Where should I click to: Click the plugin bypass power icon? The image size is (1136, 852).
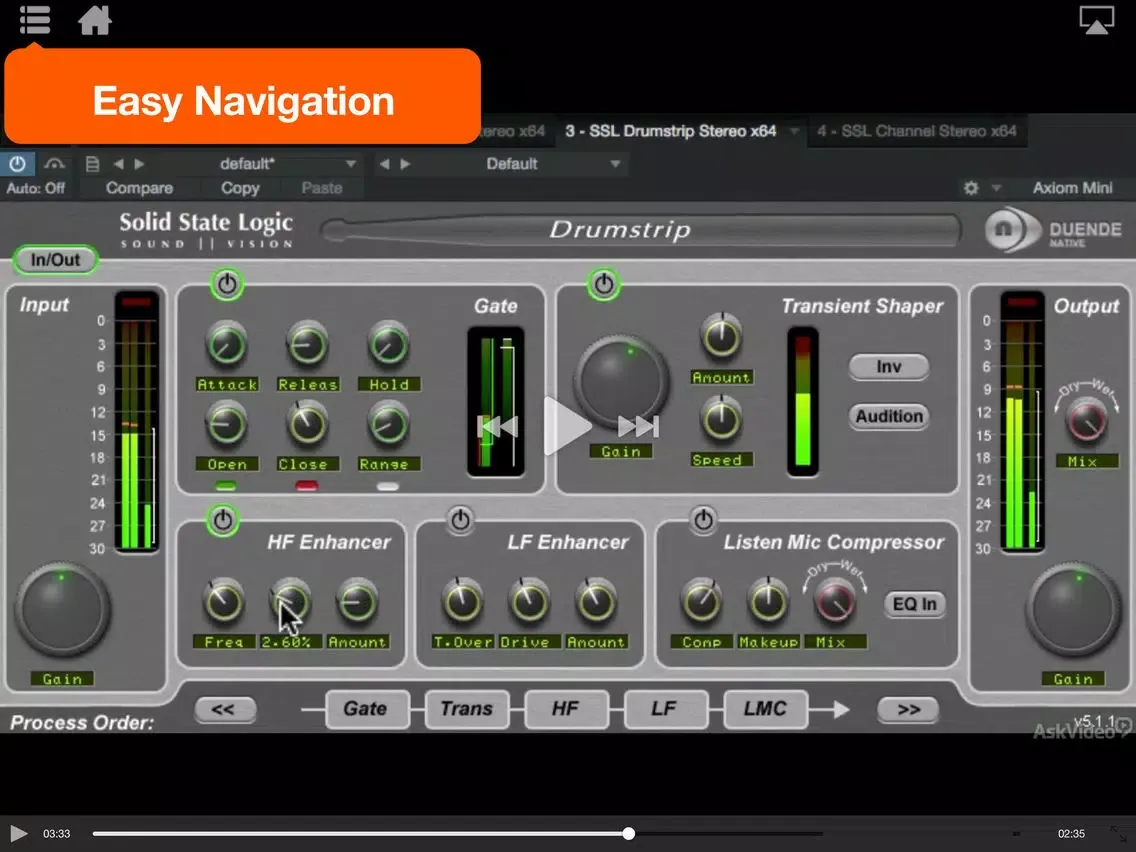(x=17, y=163)
